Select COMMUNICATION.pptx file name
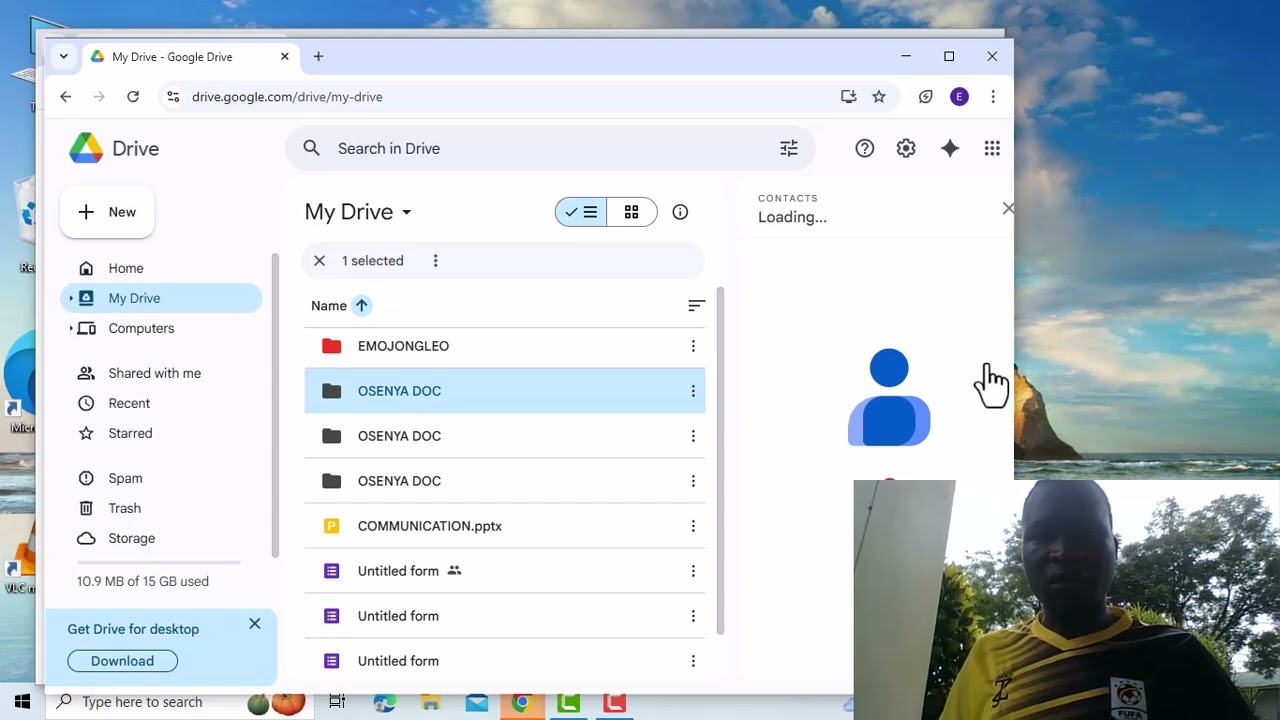 coord(430,526)
